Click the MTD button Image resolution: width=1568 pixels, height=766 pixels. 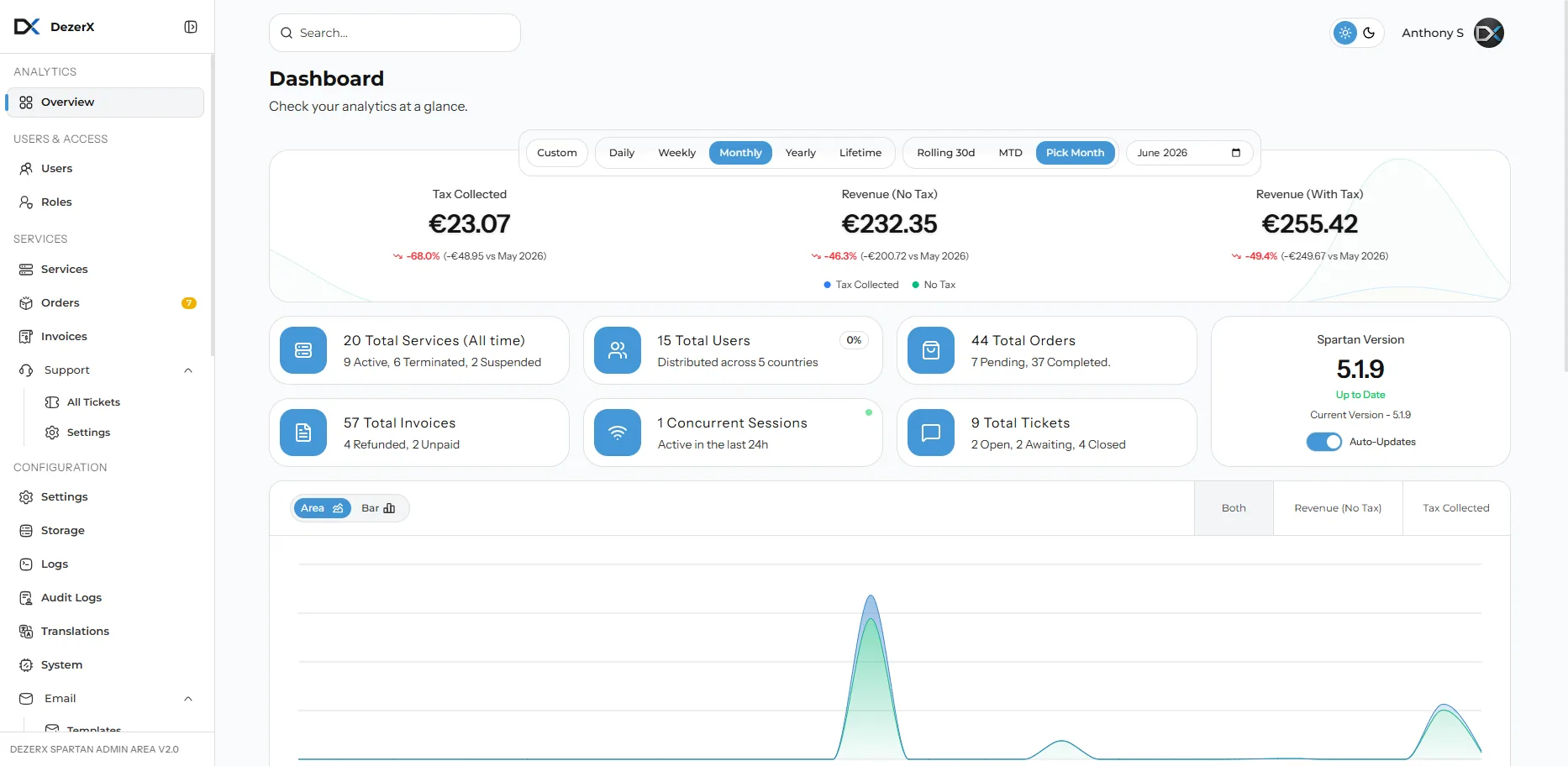(x=1011, y=153)
